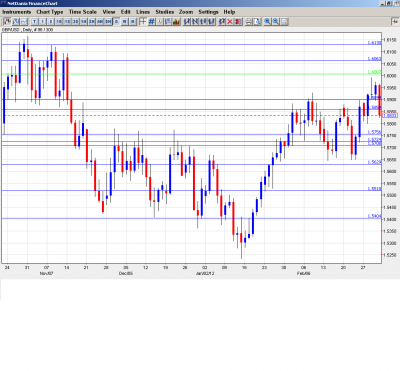
Task: Click the copy chart icon beside printer
Action: pyautogui.click(x=257, y=22)
